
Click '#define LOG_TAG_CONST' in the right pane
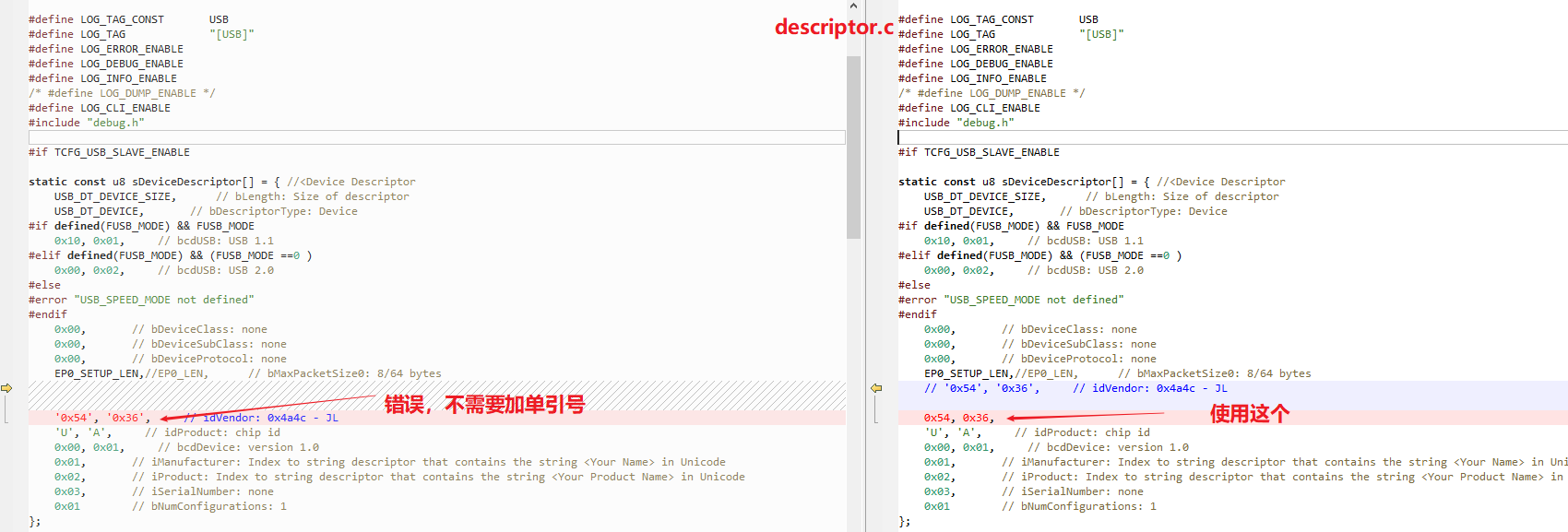point(966,19)
